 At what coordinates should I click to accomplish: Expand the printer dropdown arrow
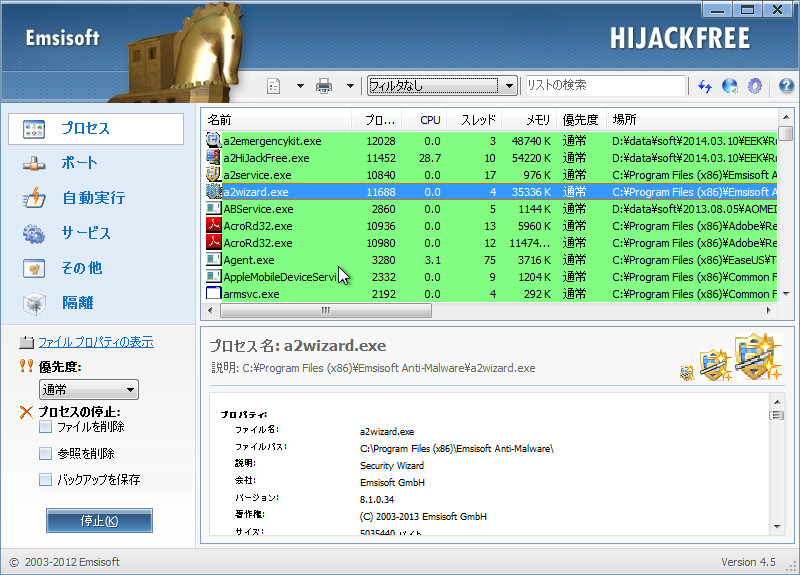[x=350, y=86]
